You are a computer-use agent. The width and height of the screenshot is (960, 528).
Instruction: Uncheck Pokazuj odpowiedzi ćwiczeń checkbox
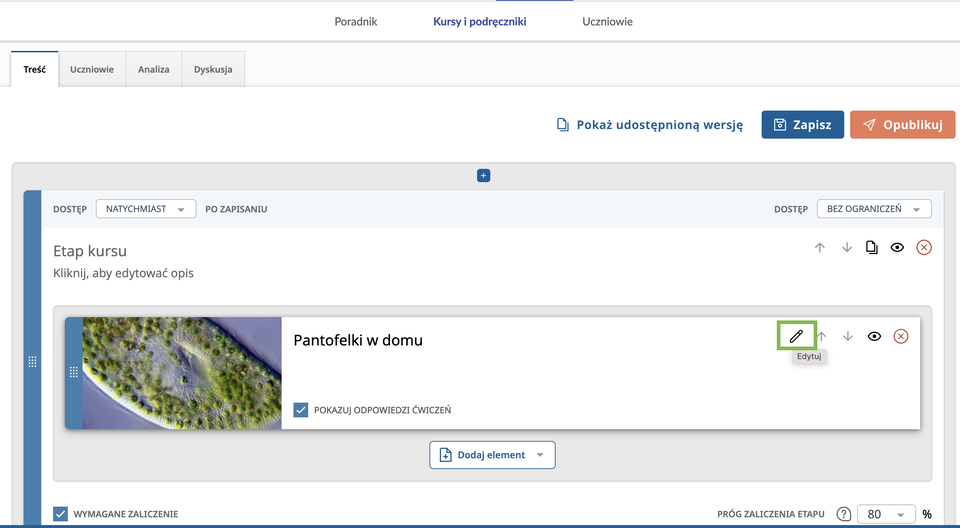(301, 410)
